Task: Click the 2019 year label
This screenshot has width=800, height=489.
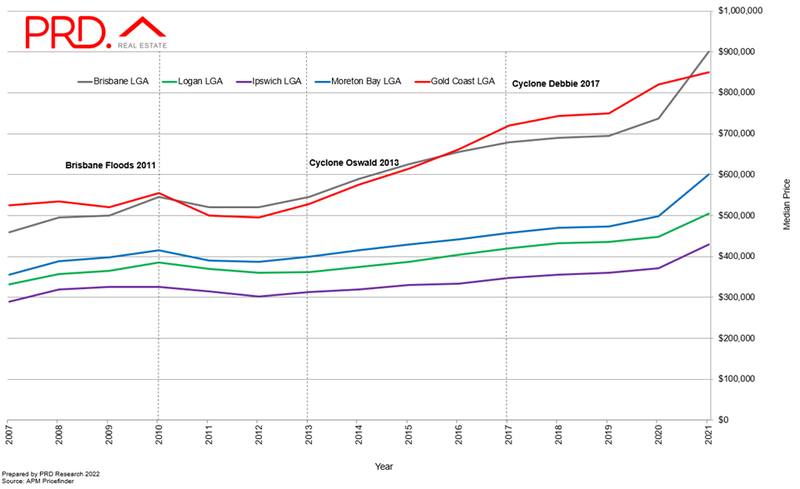Action: 608,434
